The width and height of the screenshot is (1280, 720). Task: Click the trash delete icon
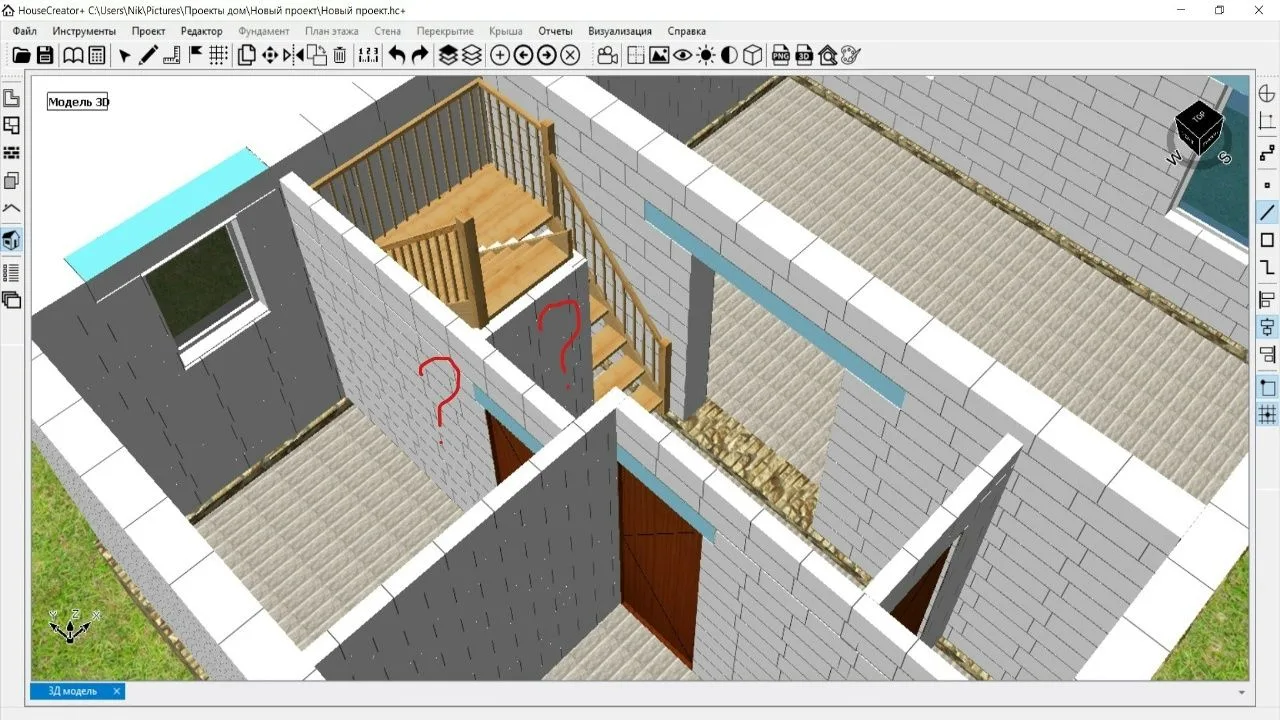pyautogui.click(x=340, y=55)
